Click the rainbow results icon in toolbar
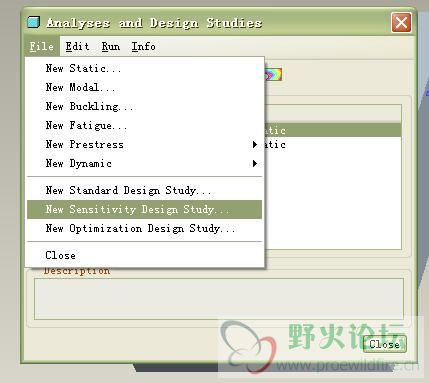The height and width of the screenshot is (383, 429). (273, 75)
